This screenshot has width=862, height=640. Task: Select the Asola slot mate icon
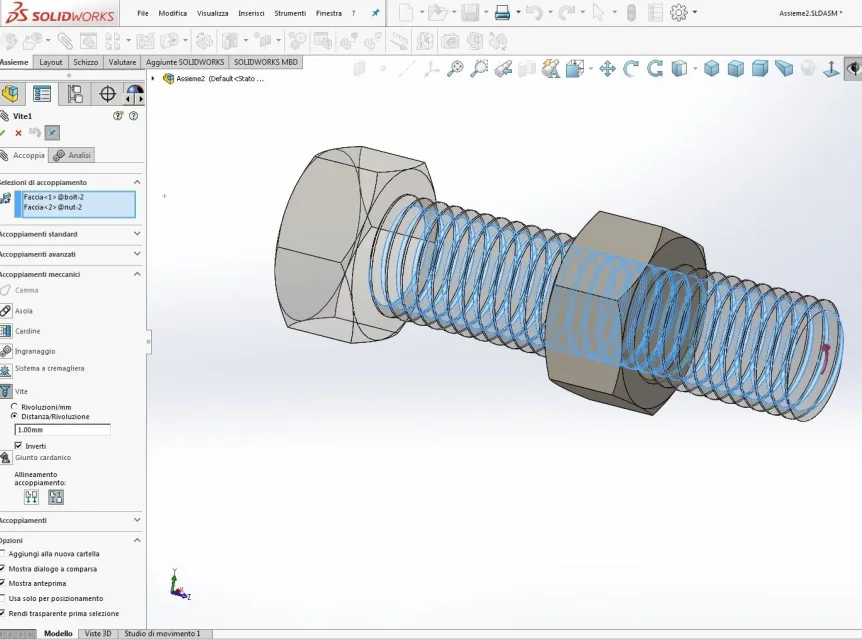pyautogui.click(x=5, y=311)
